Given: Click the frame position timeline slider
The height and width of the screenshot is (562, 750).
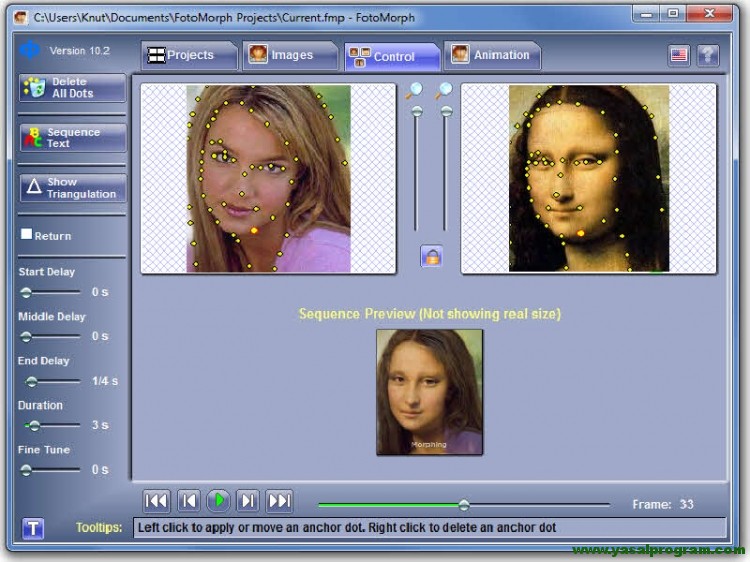Looking at the screenshot, I should tap(464, 505).
